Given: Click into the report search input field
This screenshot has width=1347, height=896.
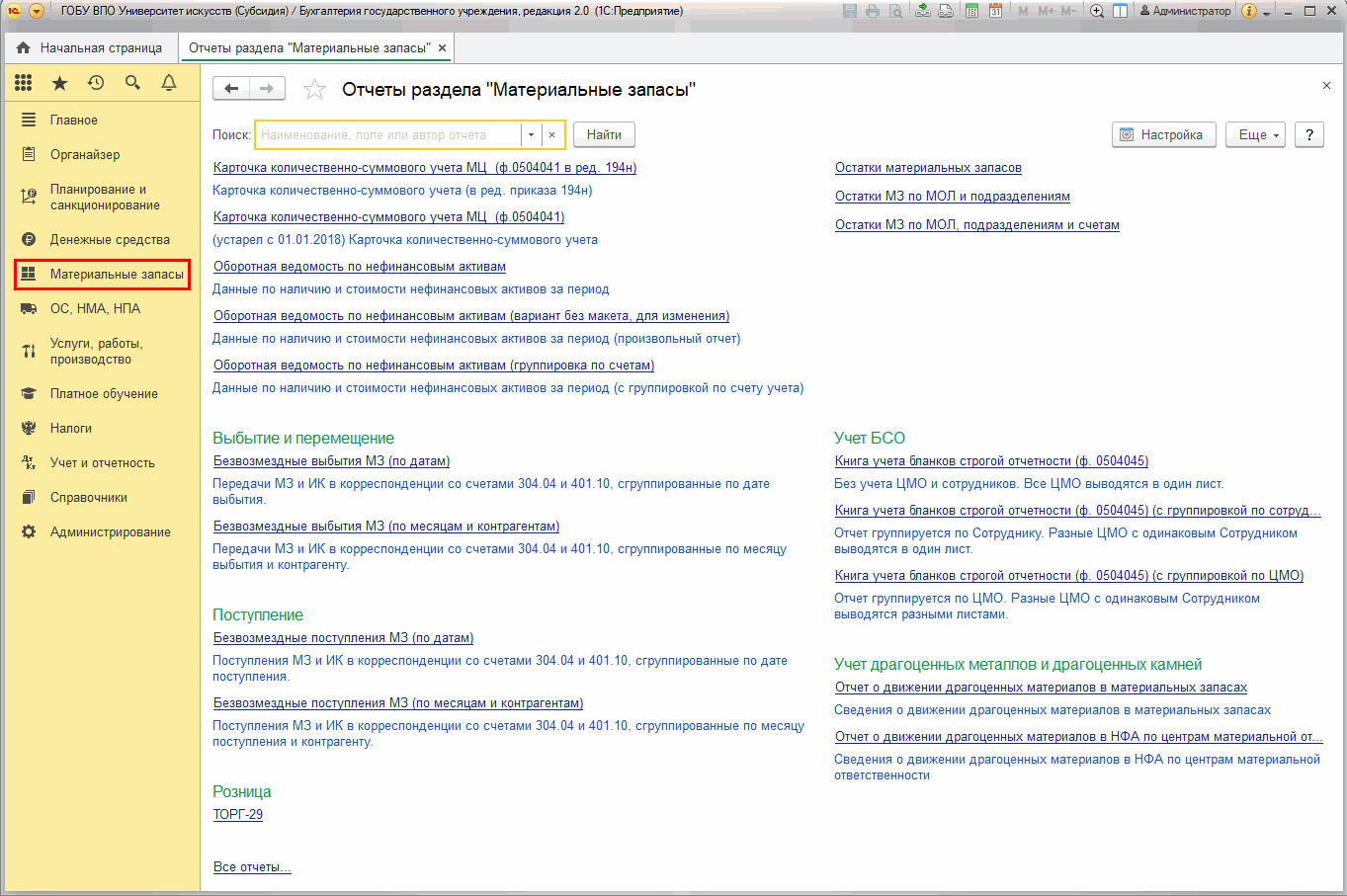Looking at the screenshot, I should point(387,135).
